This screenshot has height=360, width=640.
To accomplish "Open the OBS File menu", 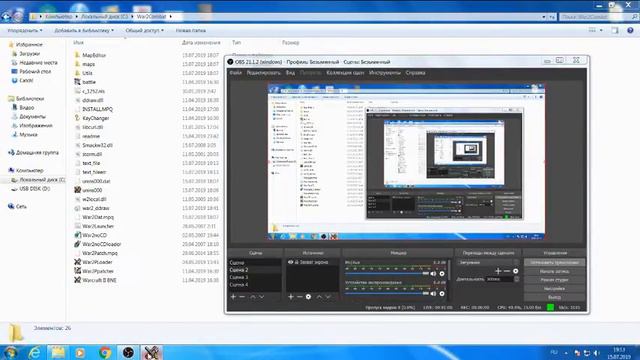I will tap(236, 73).
